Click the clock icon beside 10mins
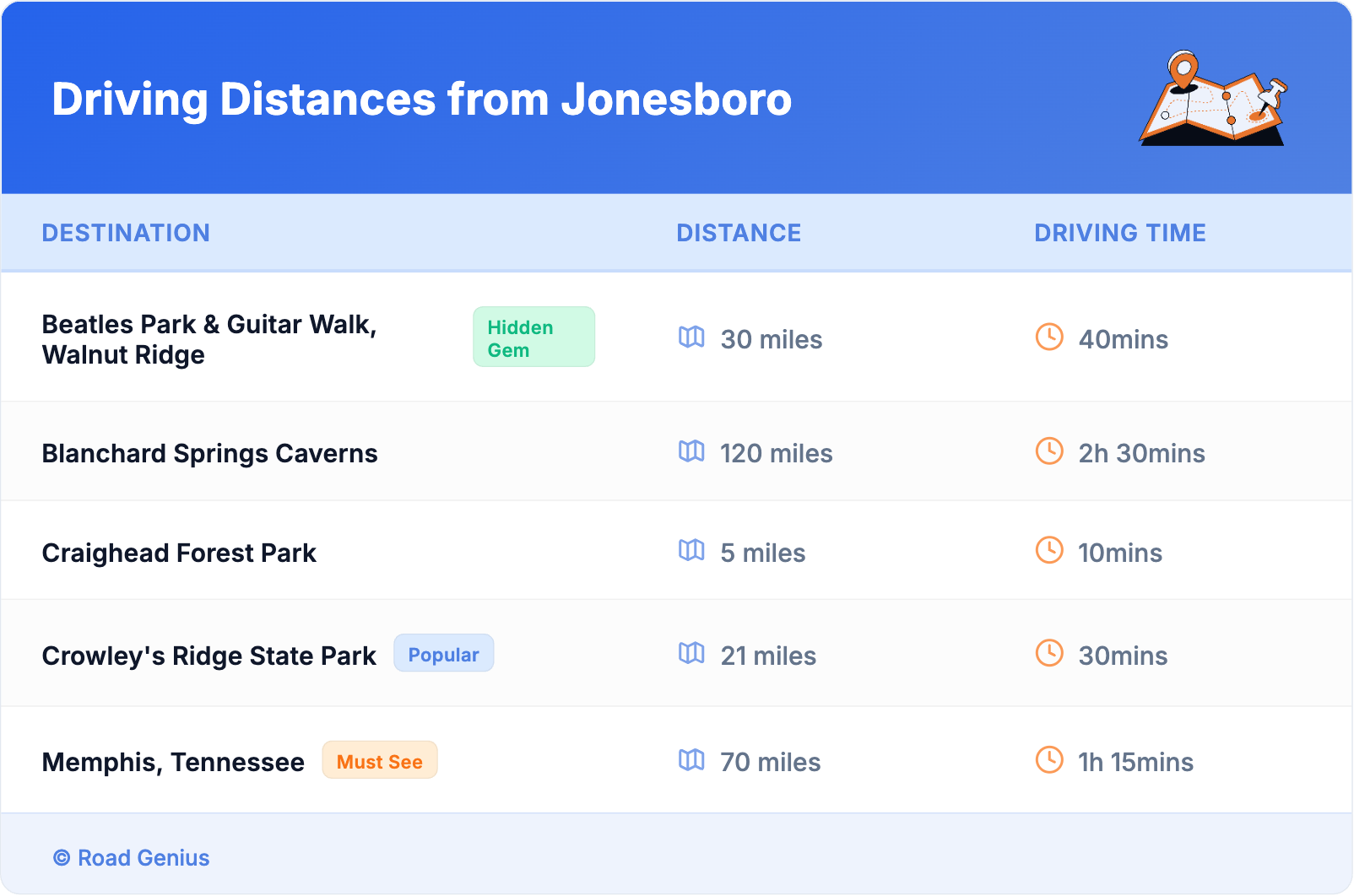 (1049, 551)
